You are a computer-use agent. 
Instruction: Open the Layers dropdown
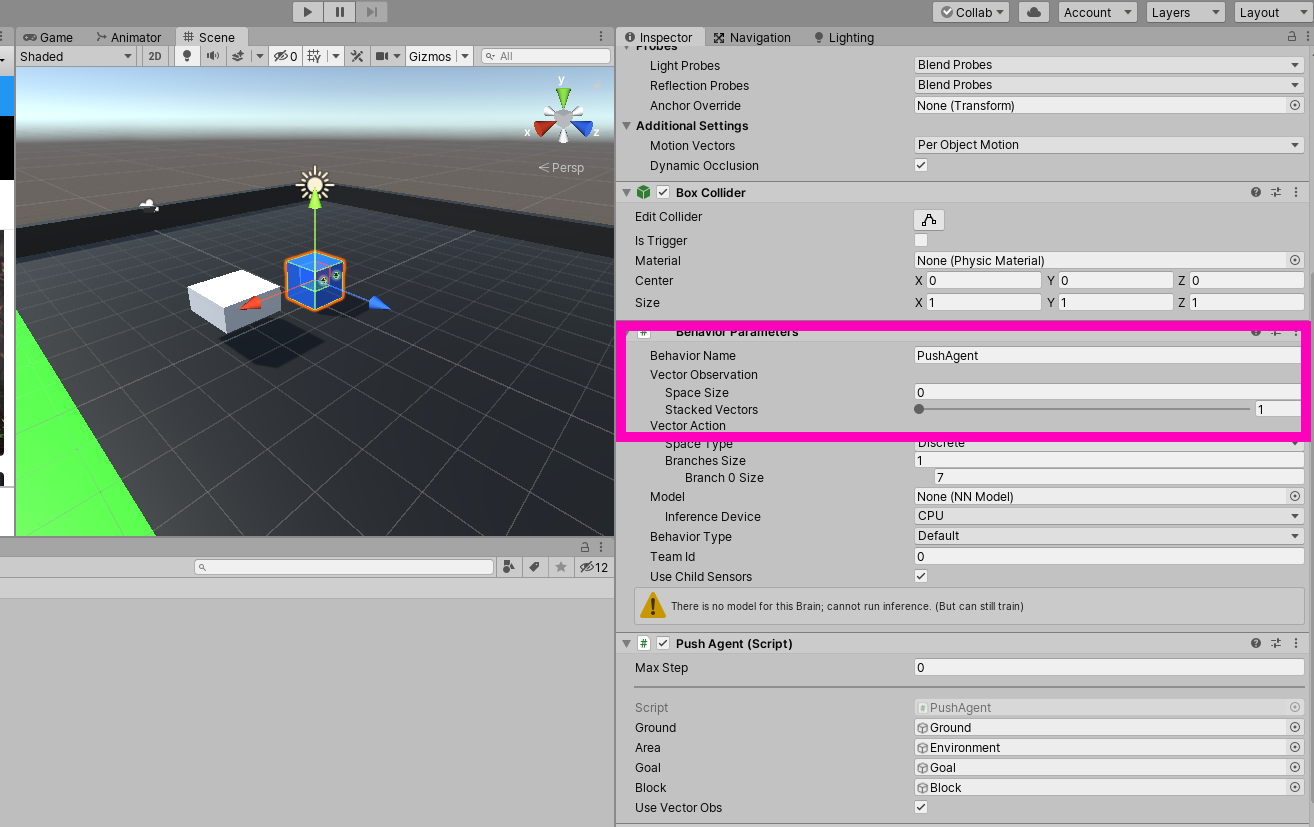[x=1185, y=12]
